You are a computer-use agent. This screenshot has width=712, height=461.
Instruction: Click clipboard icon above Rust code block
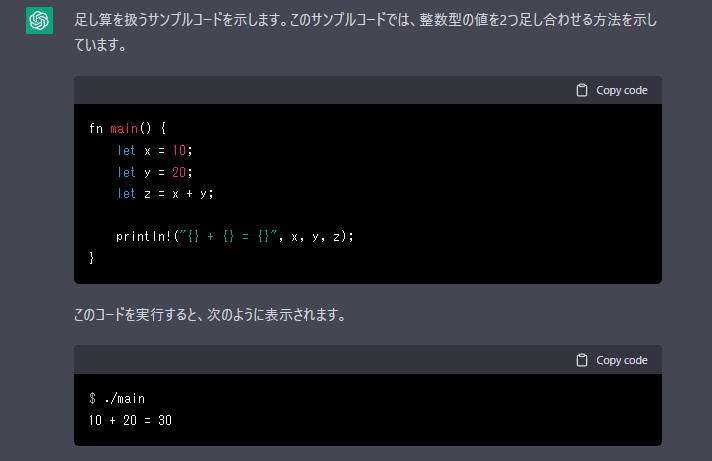[x=582, y=90]
